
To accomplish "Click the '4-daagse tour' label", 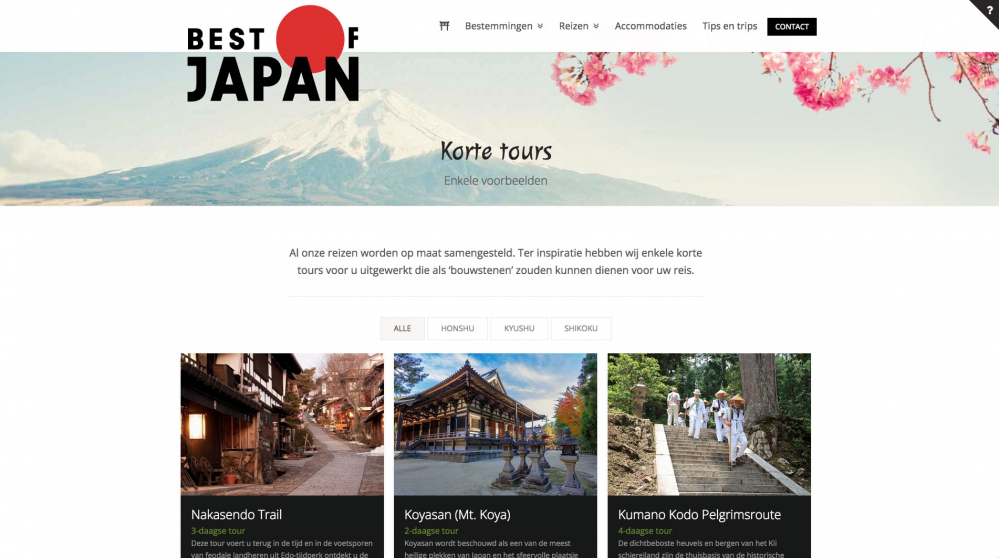I will tap(645, 531).
